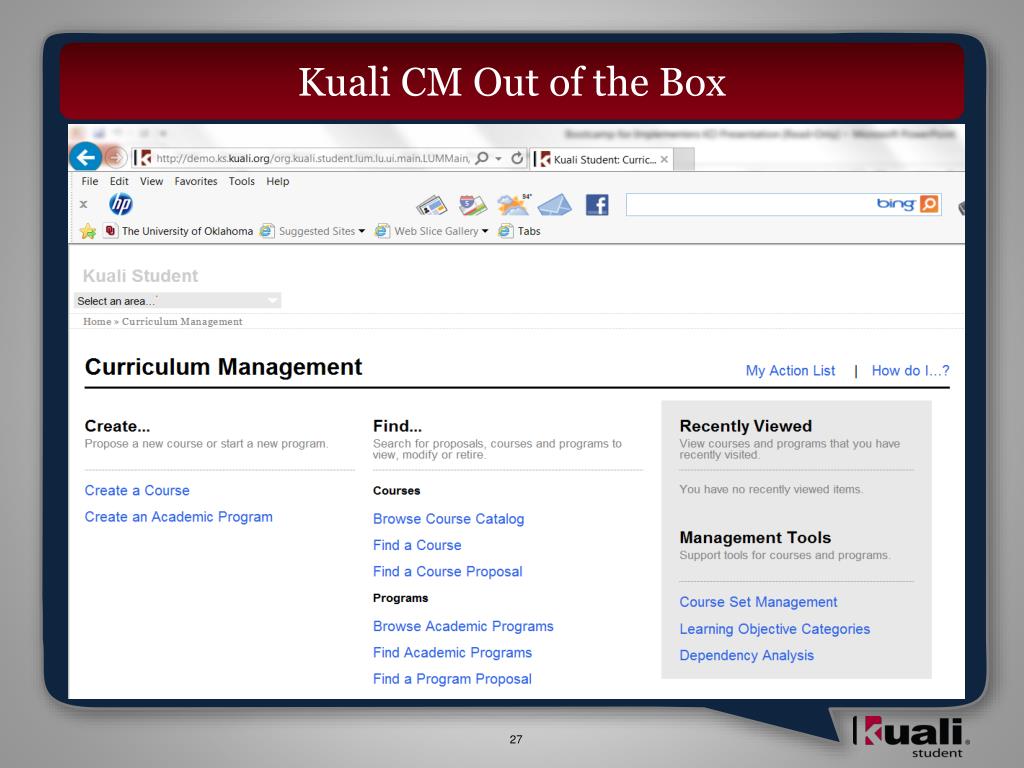Screen dimensions: 1024x768
Task: Click the browser Forward arrow button
Action: pyautogui.click(x=116, y=157)
